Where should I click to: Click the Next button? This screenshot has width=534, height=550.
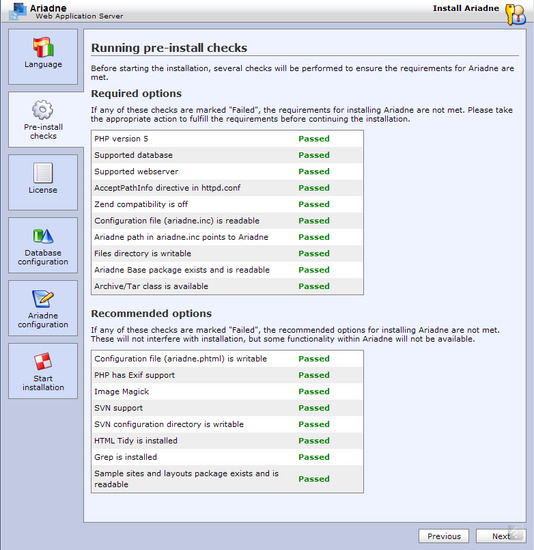(x=501, y=536)
